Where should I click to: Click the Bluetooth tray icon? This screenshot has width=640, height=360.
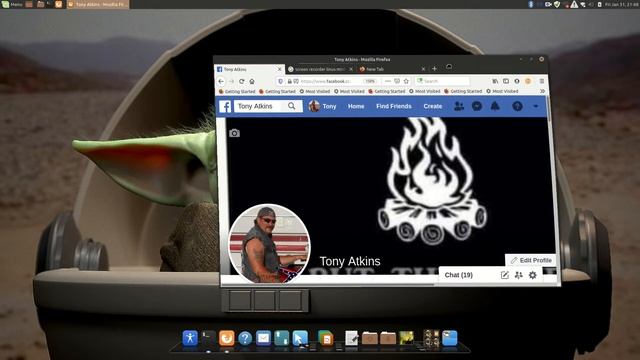(531, 4)
